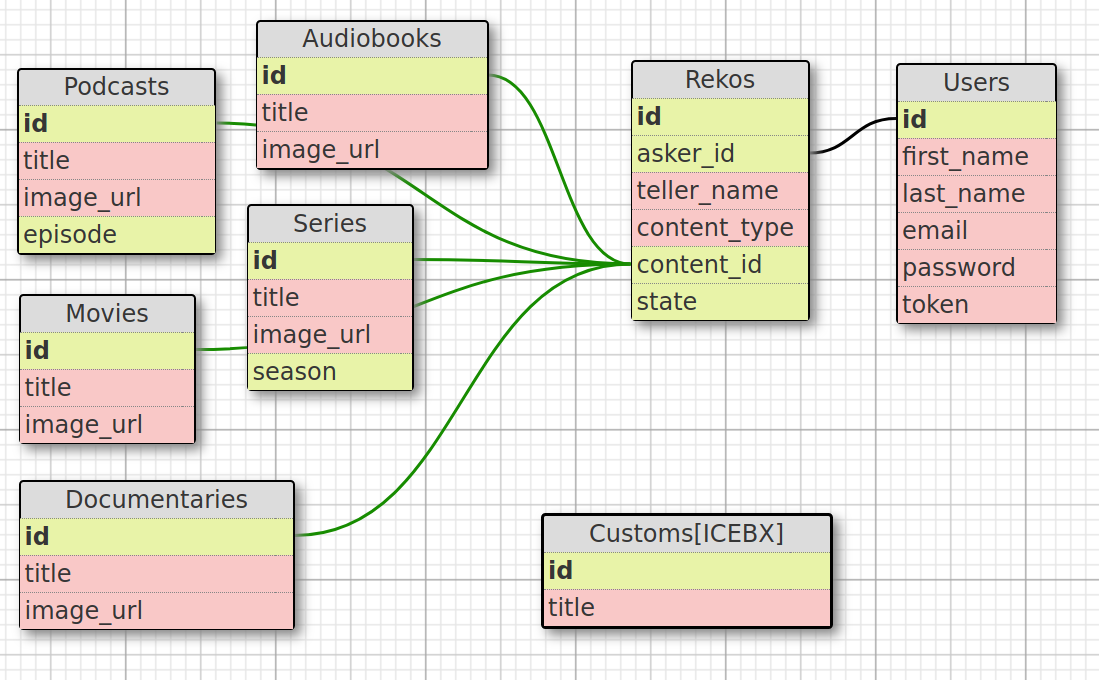Select the state row in Rekos
This screenshot has height=680, width=1099.
721,301
